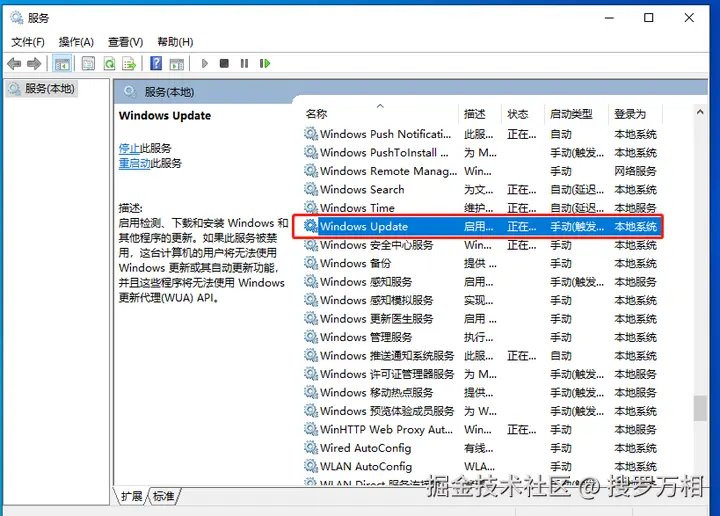Select Windows 管理服务 row

tap(482, 337)
